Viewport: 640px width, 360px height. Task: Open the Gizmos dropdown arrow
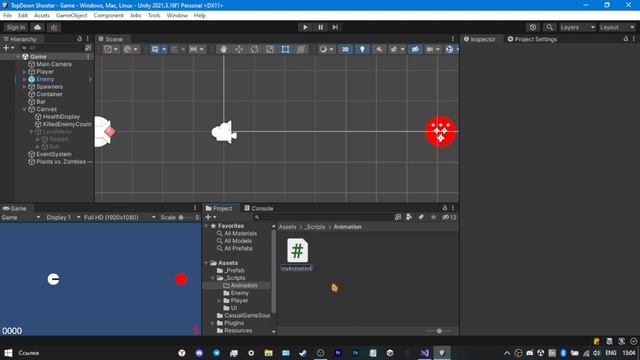pyautogui.click(x=457, y=49)
